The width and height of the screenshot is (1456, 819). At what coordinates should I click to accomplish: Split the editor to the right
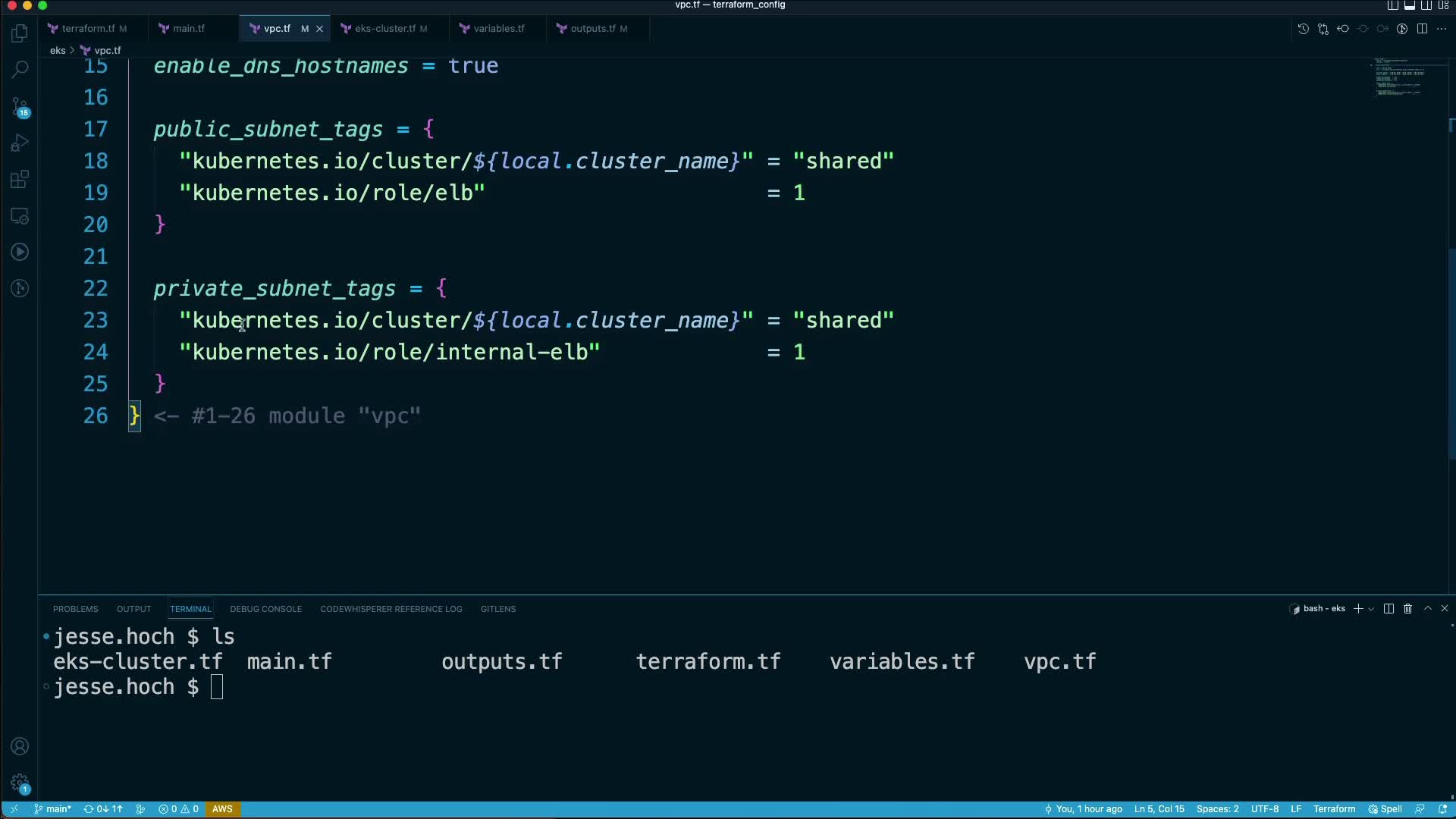point(1422,29)
